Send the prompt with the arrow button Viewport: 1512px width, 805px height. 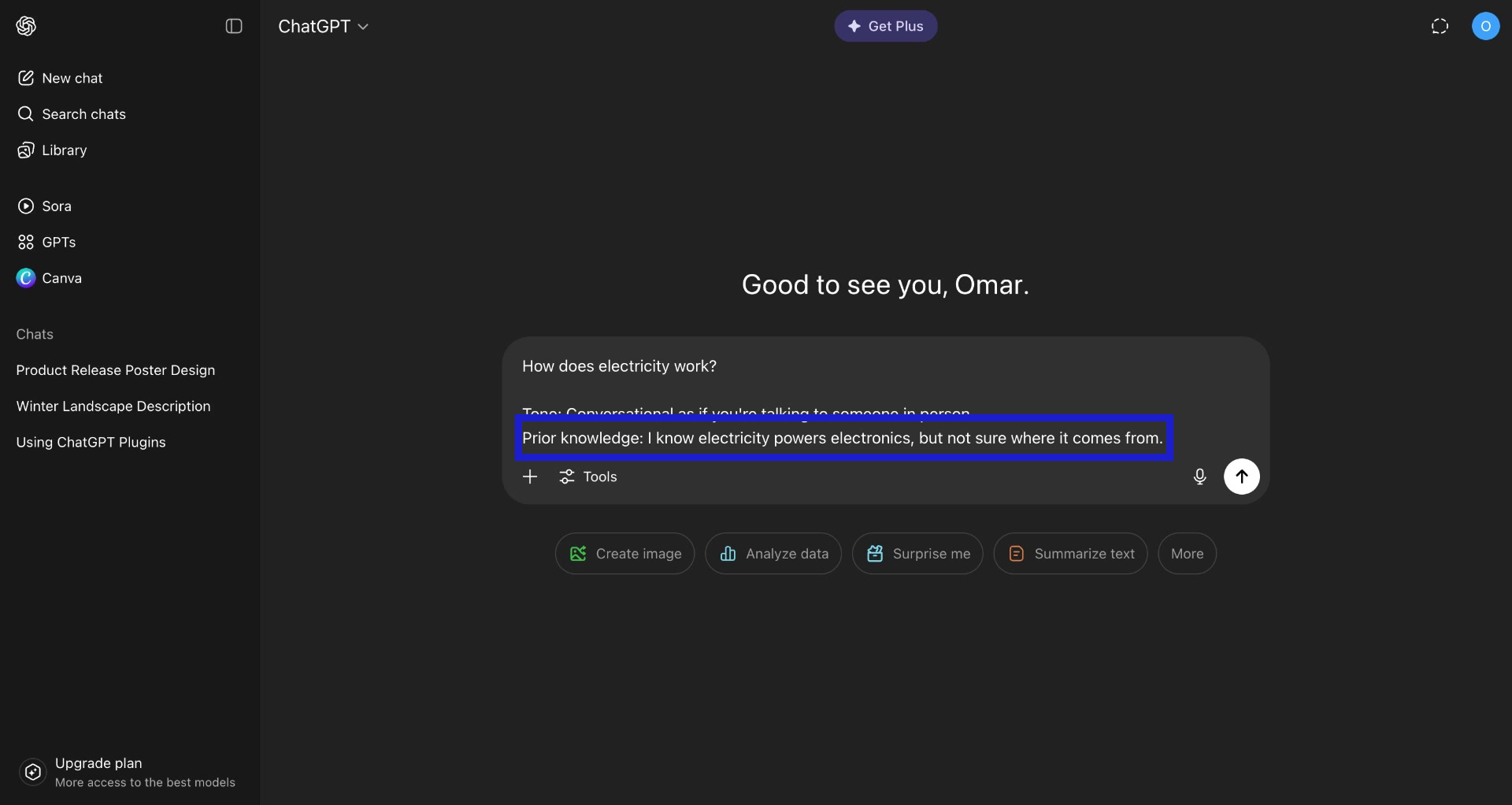click(x=1241, y=477)
